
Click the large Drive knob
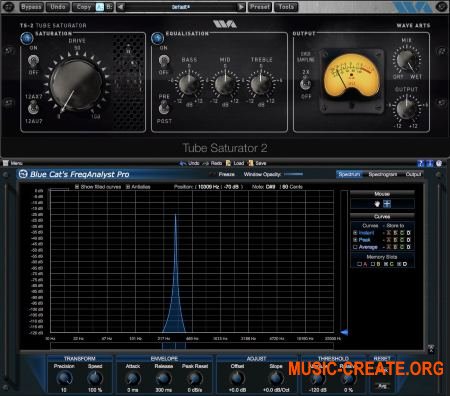[x=76, y=84]
